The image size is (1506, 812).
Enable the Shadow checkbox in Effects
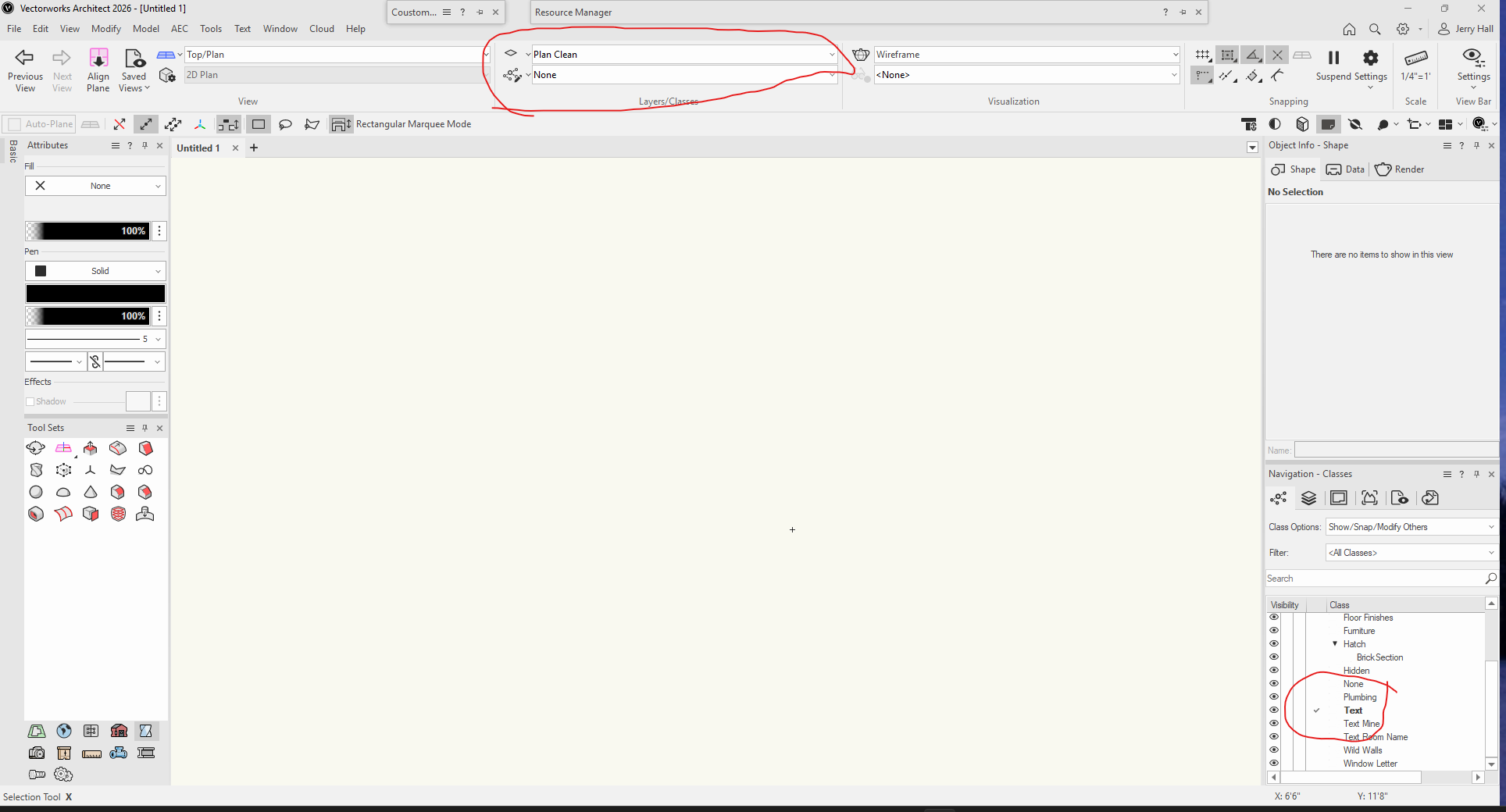[30, 401]
